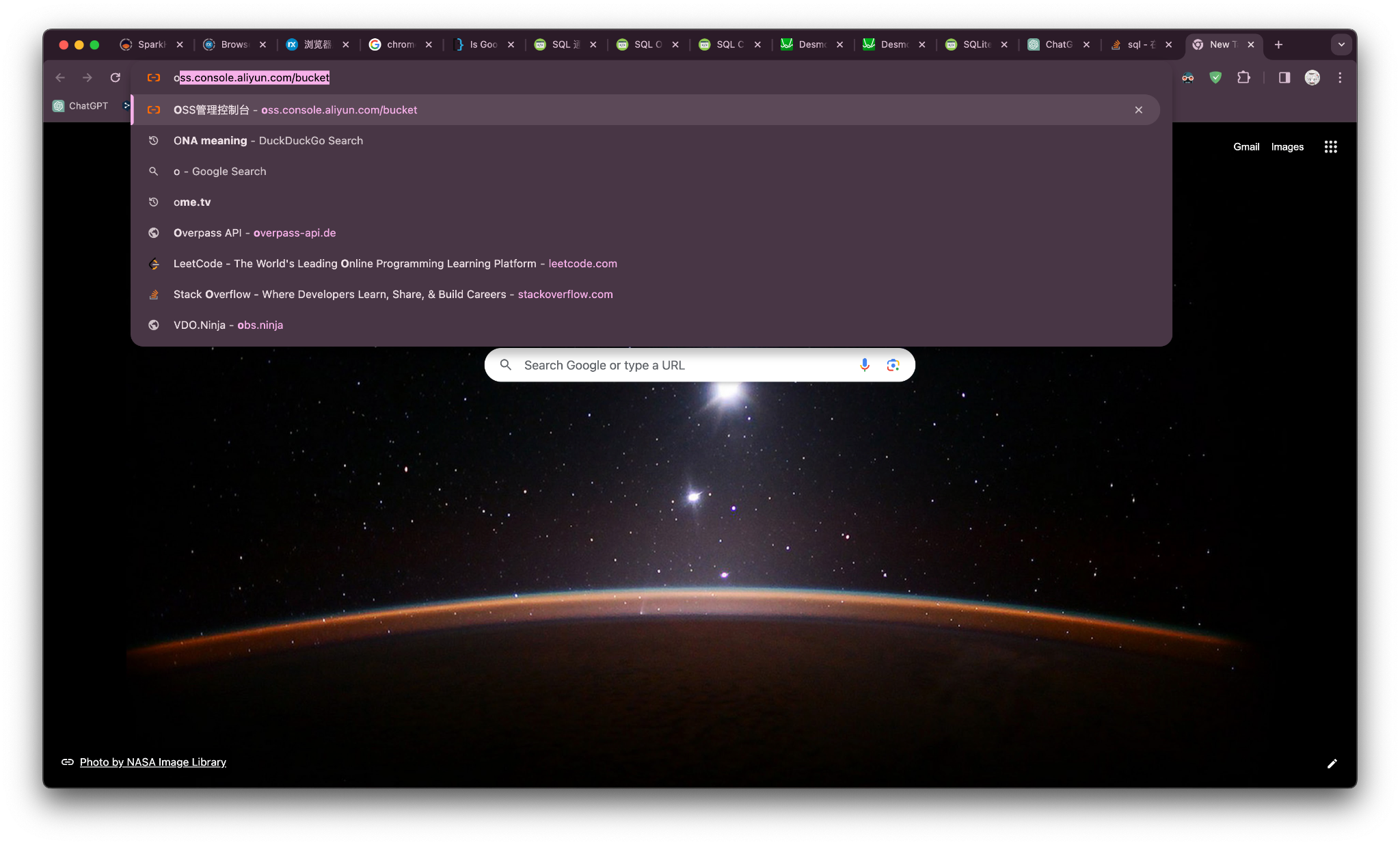Open a new tab with plus button
This screenshot has width=1400, height=845.
[x=1278, y=44]
